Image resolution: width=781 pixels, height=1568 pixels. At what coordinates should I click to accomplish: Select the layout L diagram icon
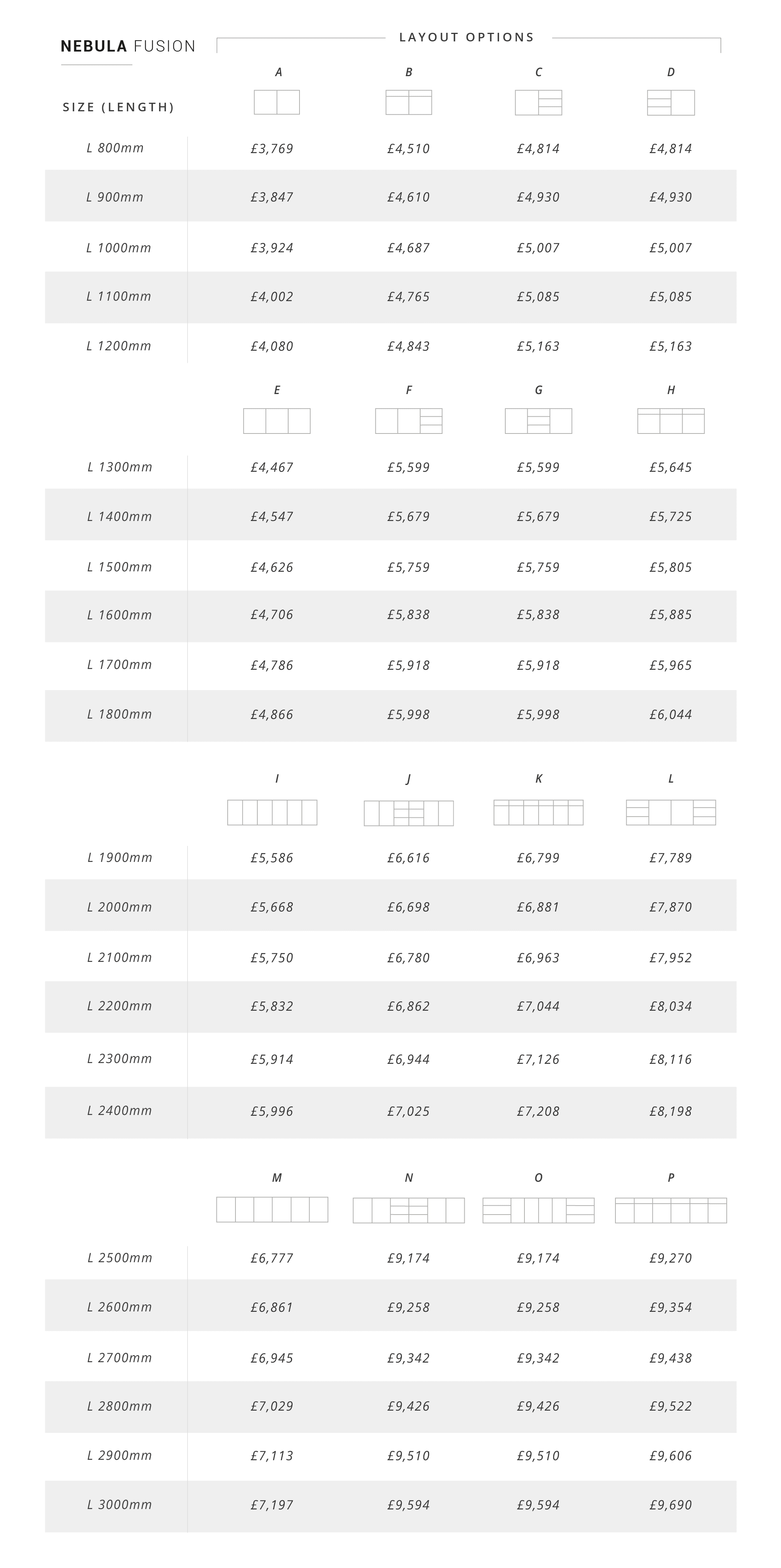671,812
